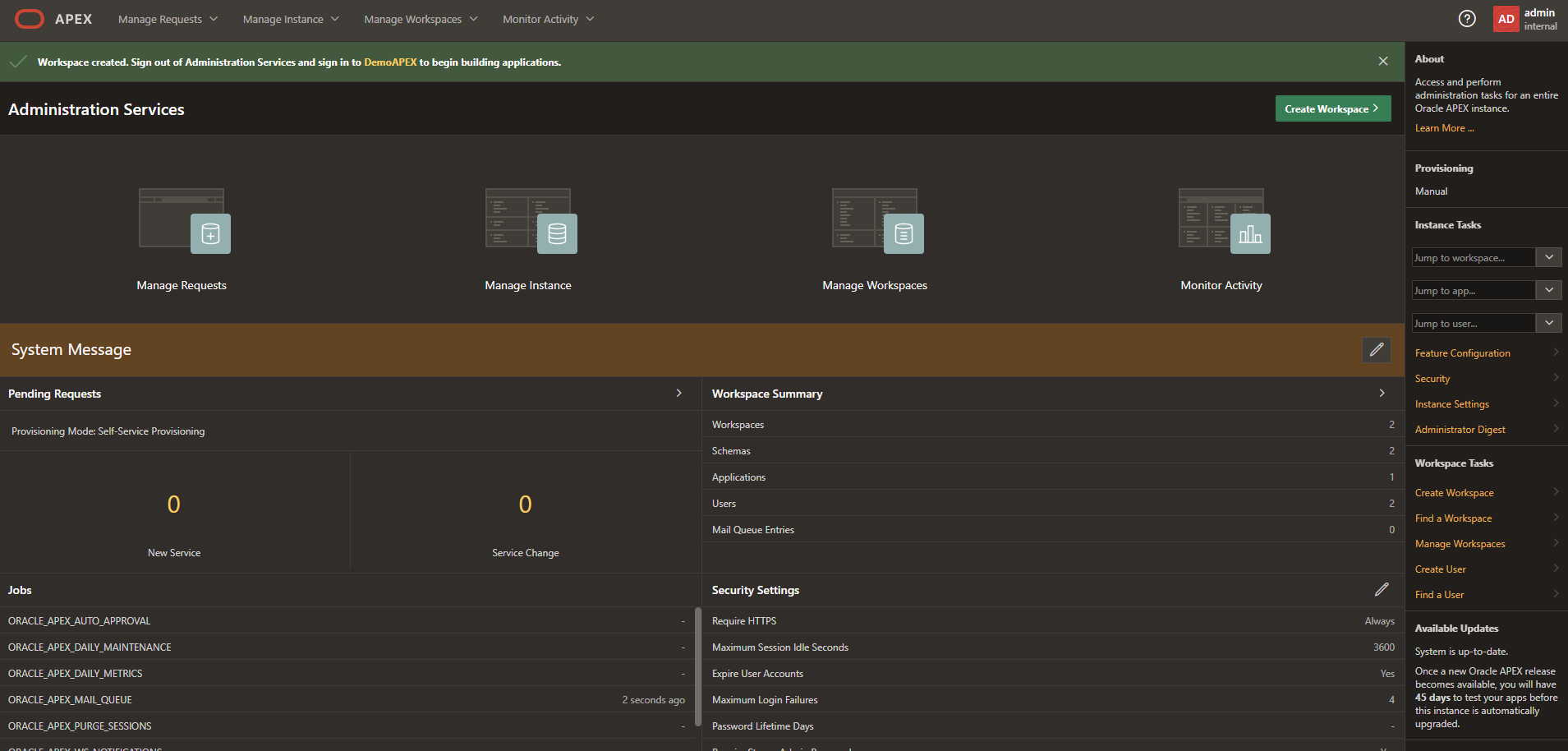
Task: Click the green checkmark success icon
Action: pos(18,62)
